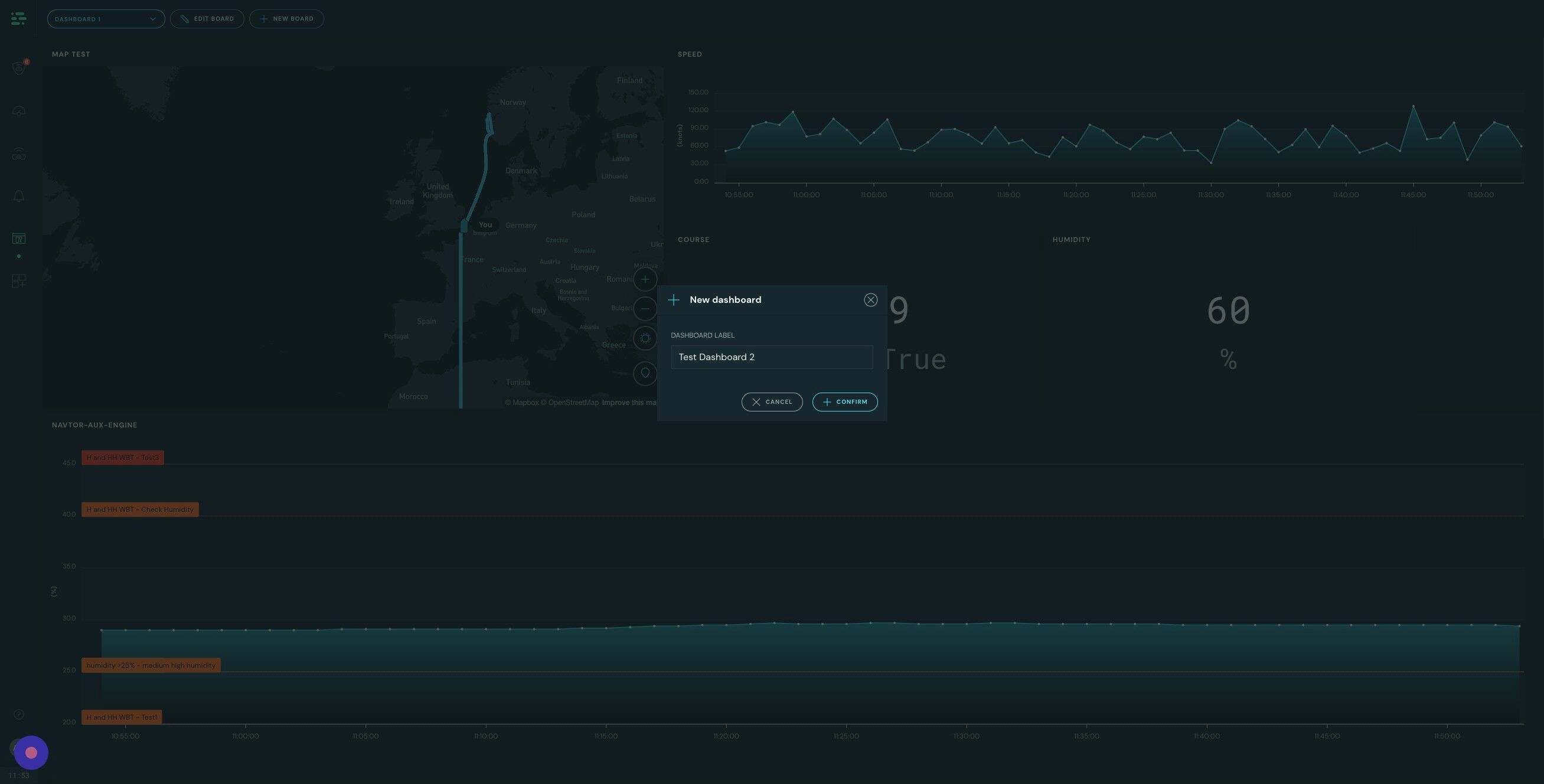The width and height of the screenshot is (1544, 784).
Task: Select the dashboard board sidebar icon
Action: [18, 239]
